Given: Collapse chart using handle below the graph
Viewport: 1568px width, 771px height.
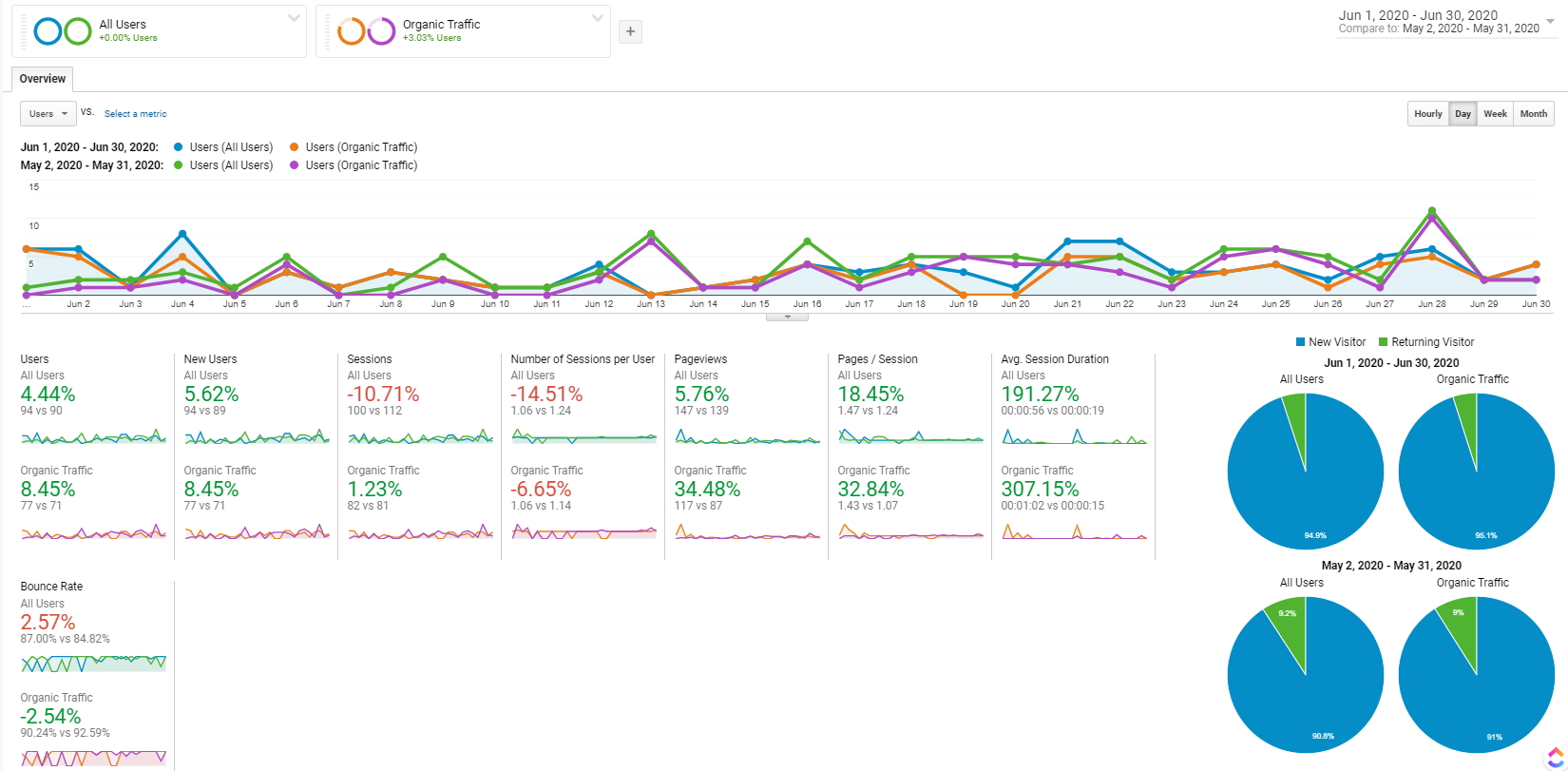Looking at the screenshot, I should pyautogui.click(x=787, y=317).
